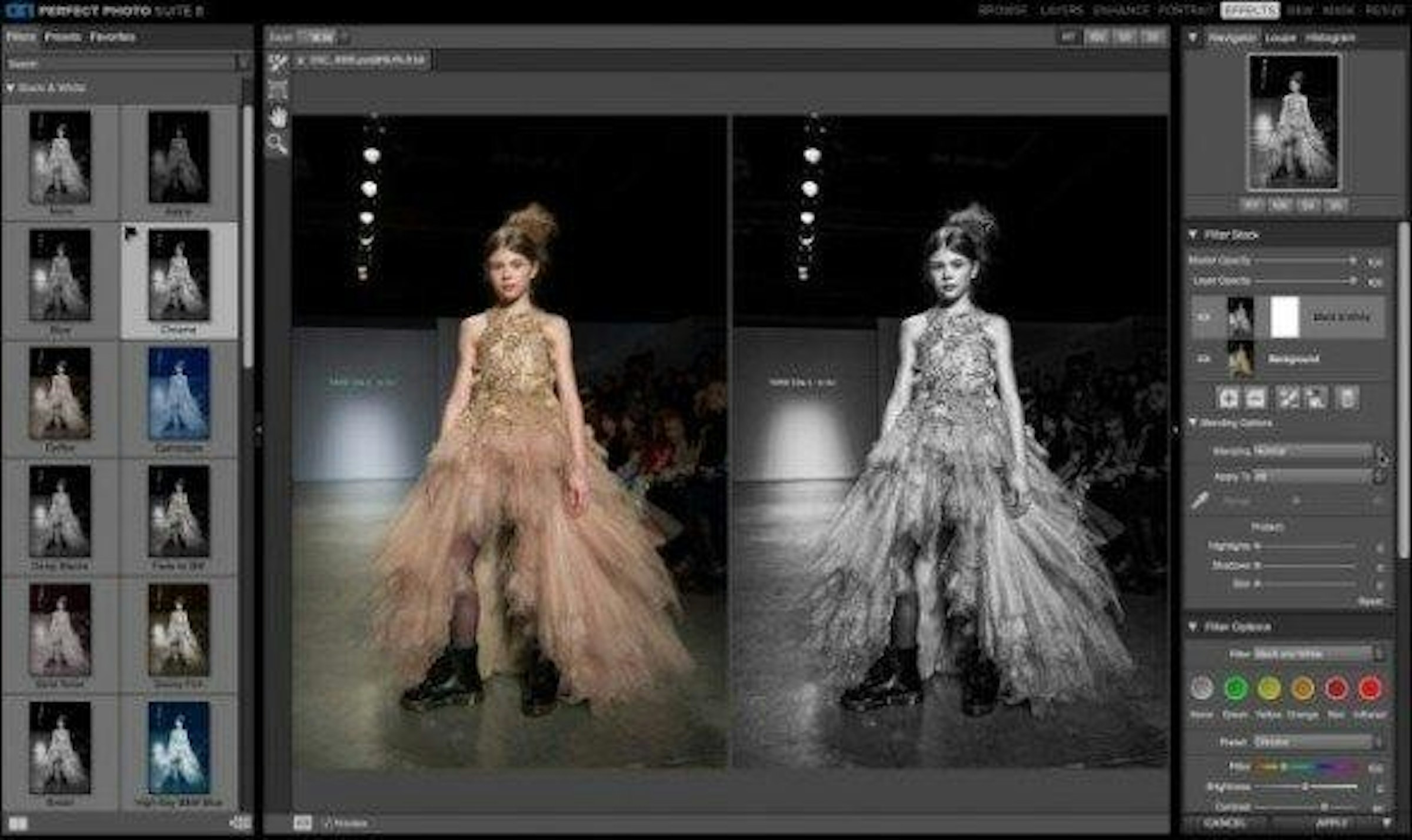Choose the Yellow color filter
The width and height of the screenshot is (1412, 840).
pos(1269,688)
